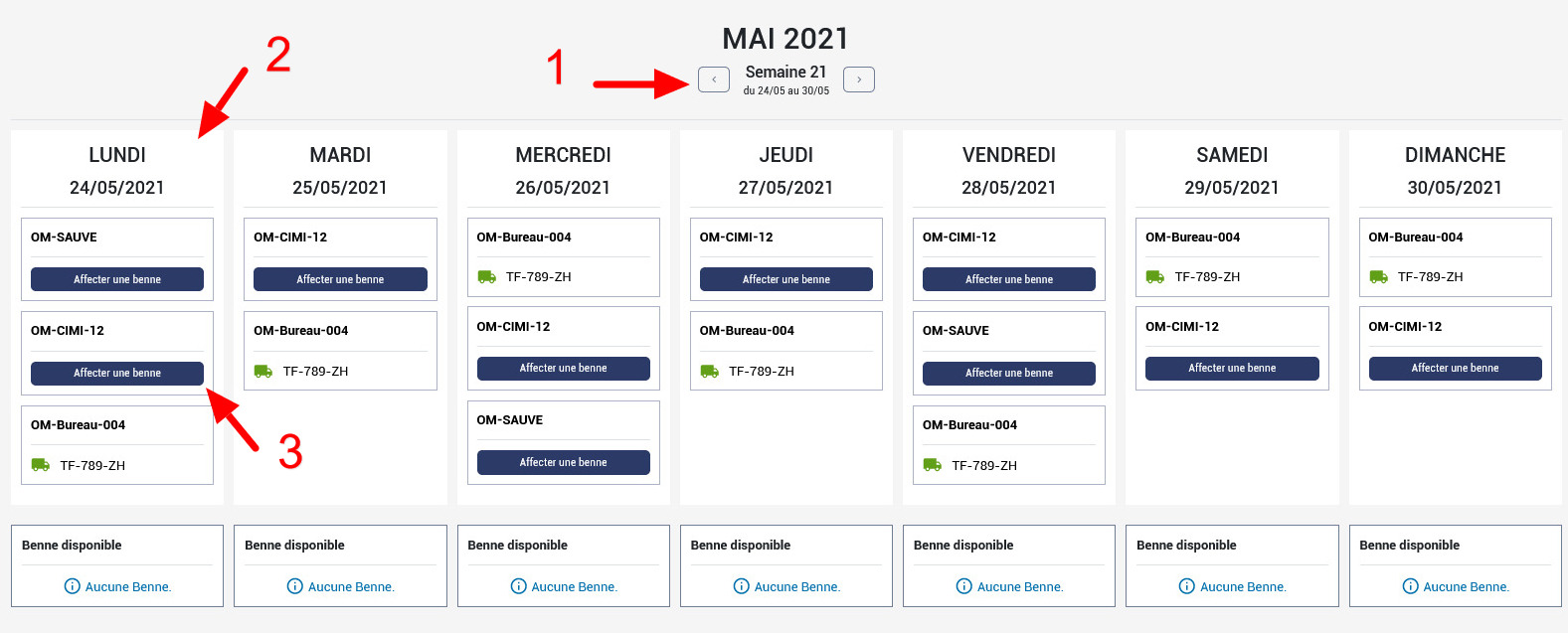Image resolution: width=1568 pixels, height=633 pixels.
Task: Click Aucune Benne text under Mercredi
Action: tap(574, 587)
